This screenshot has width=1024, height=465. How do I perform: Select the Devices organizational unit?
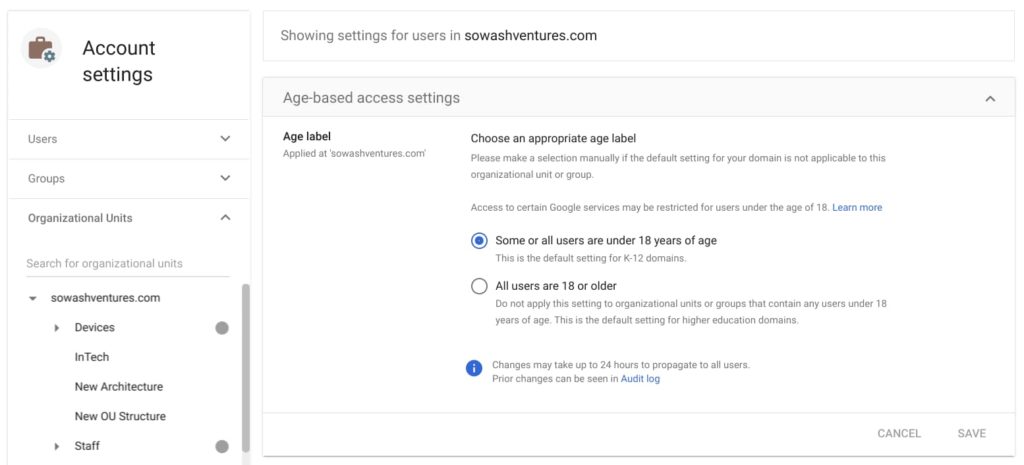pos(95,328)
